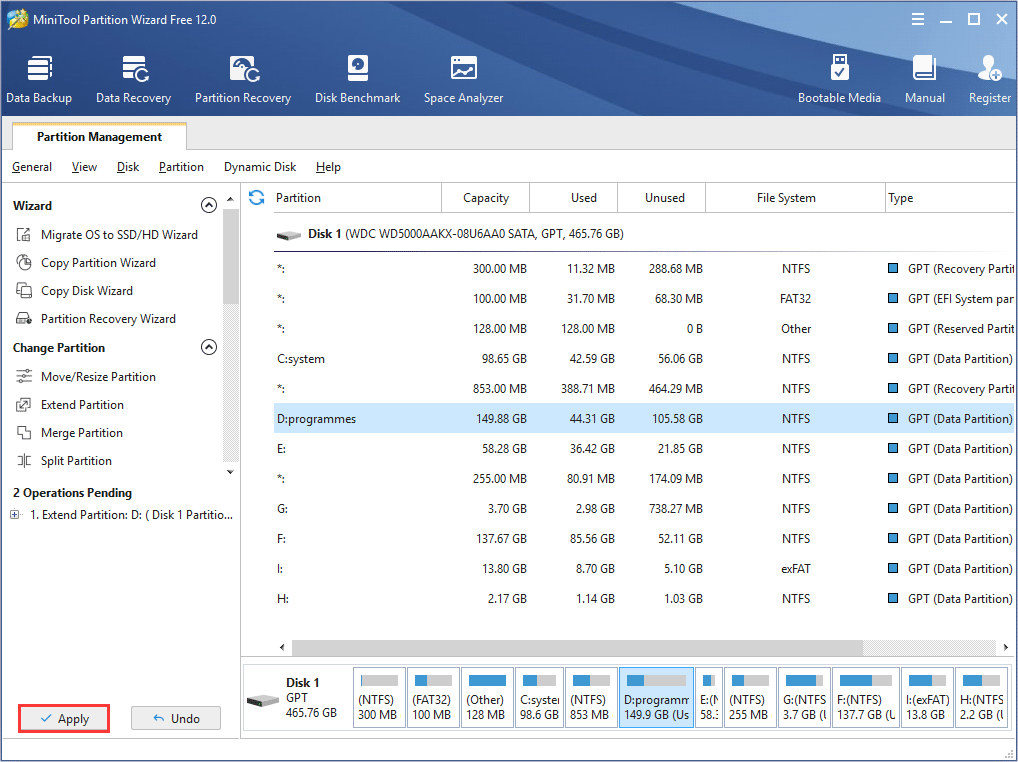Select the H: partition row
1018x762 pixels.
click(x=643, y=598)
